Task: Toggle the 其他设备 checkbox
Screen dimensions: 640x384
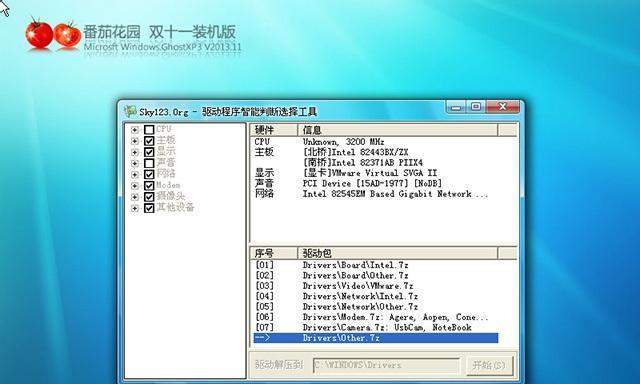Action: tap(149, 208)
